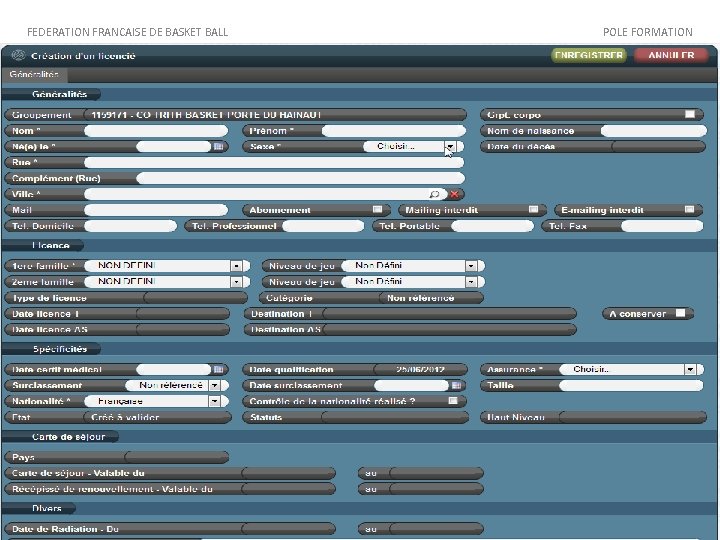The width and height of the screenshot is (720, 540).
Task: Click the Statuts field
Action: click(395, 417)
